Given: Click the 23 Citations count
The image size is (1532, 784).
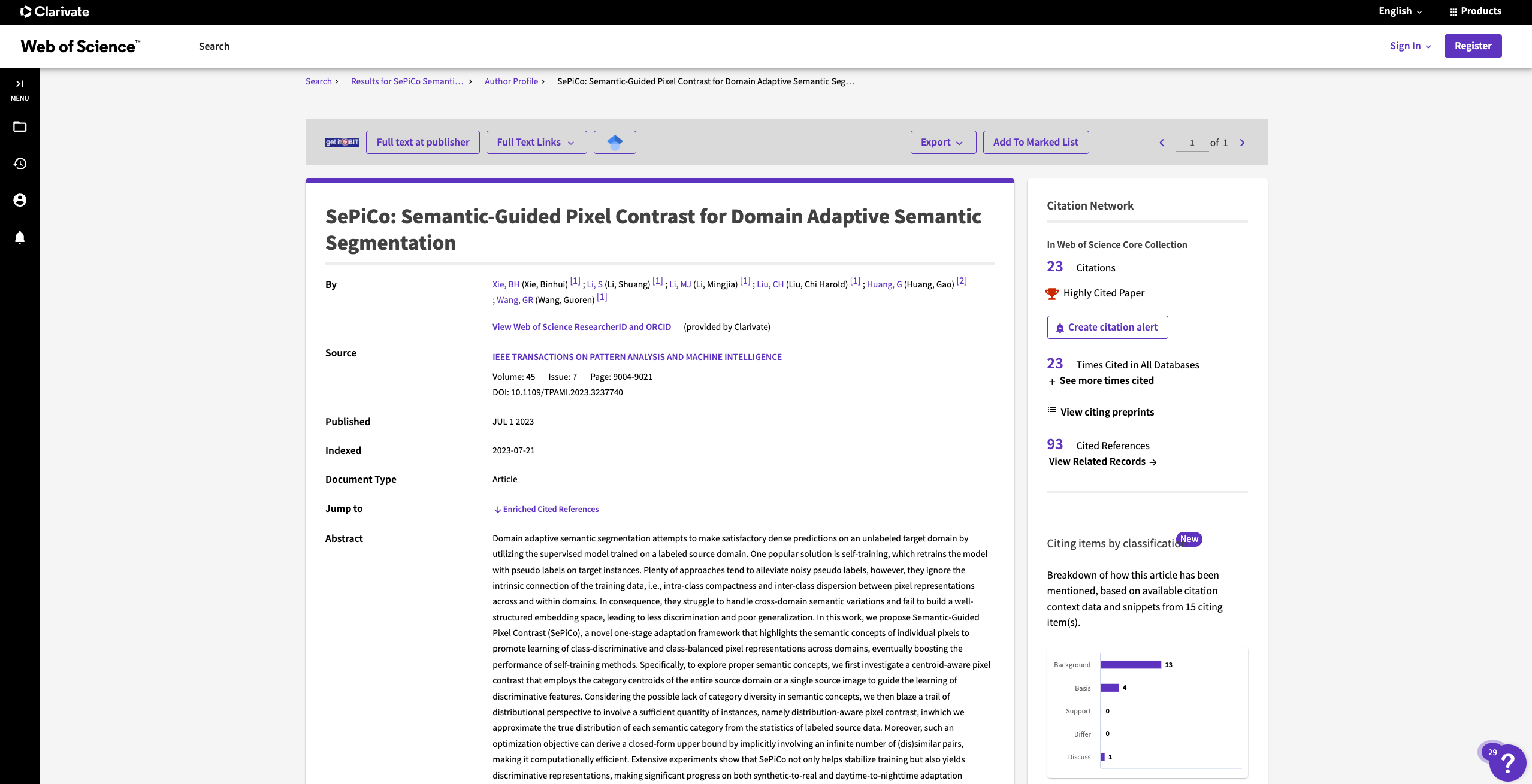Looking at the screenshot, I should pos(1054,267).
